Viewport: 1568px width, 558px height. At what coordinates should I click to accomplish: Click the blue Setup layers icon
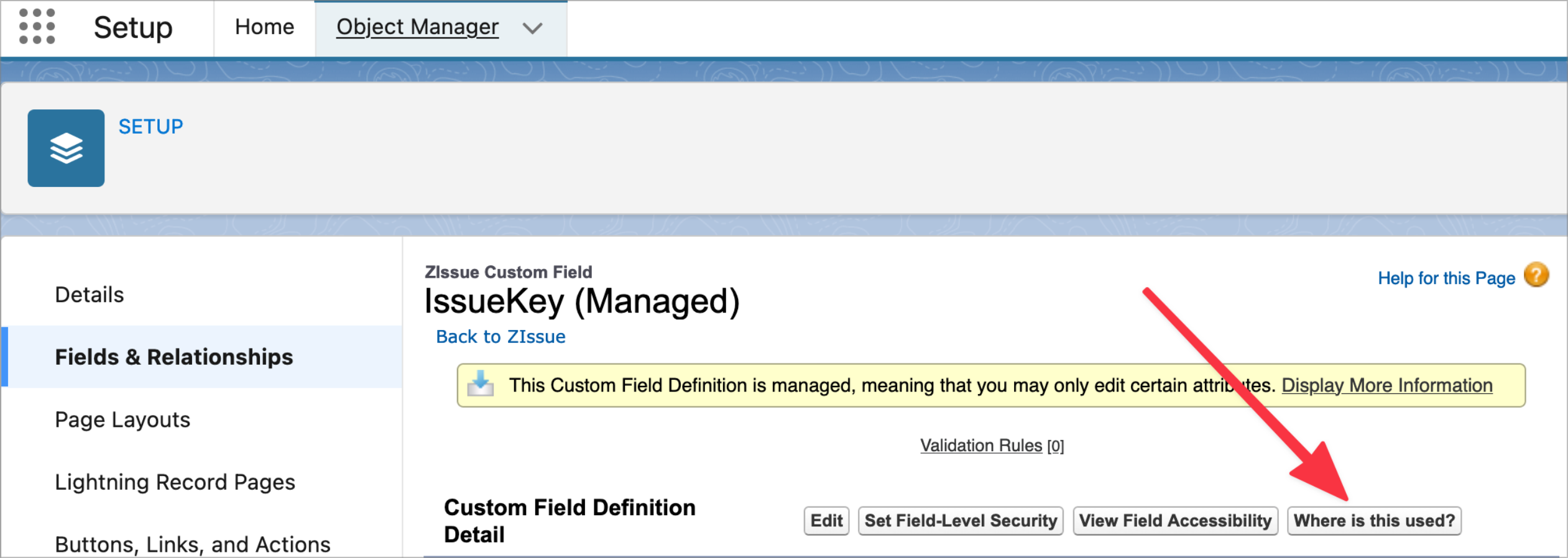click(65, 147)
